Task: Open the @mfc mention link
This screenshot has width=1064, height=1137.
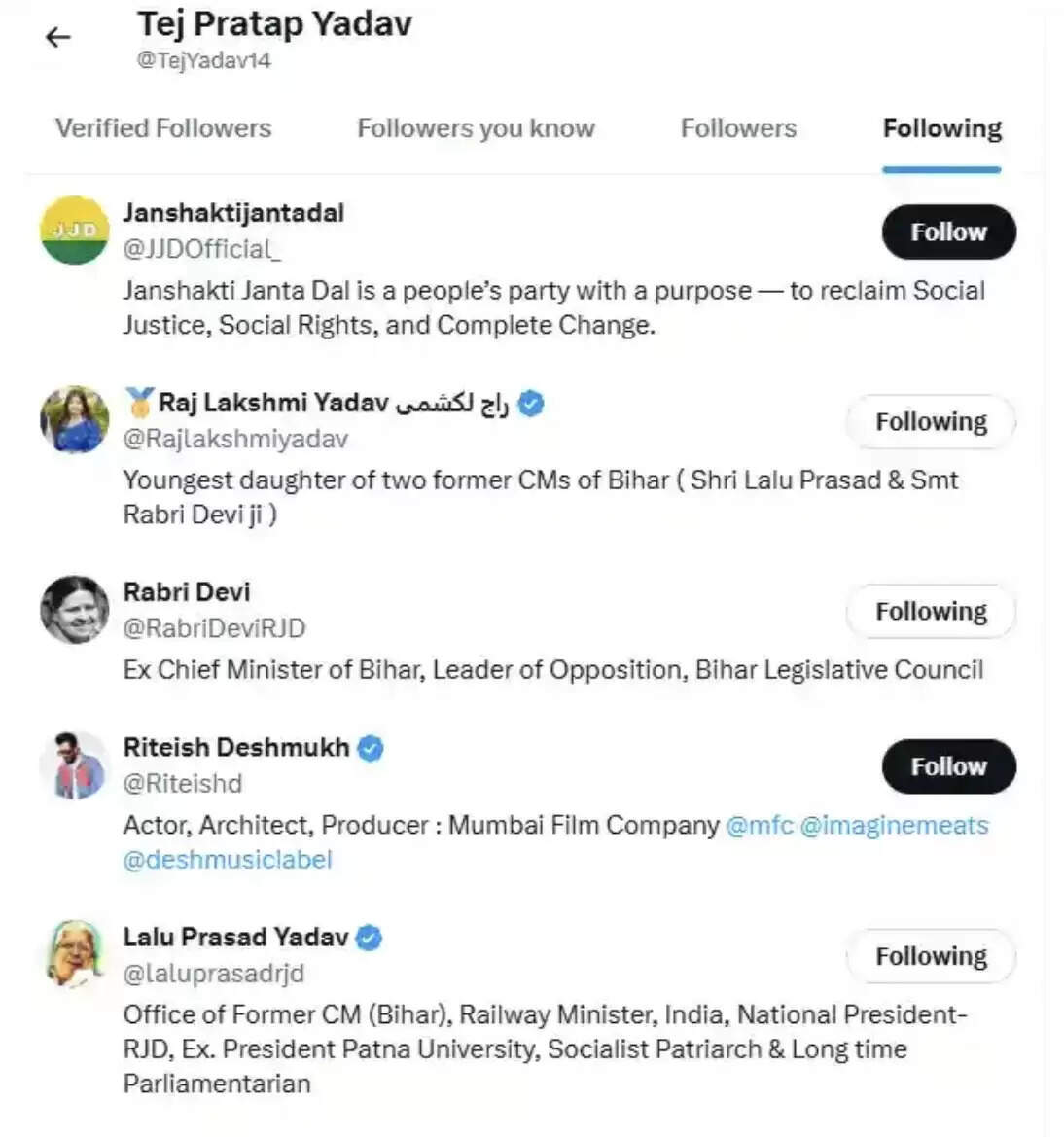Action: click(x=759, y=826)
